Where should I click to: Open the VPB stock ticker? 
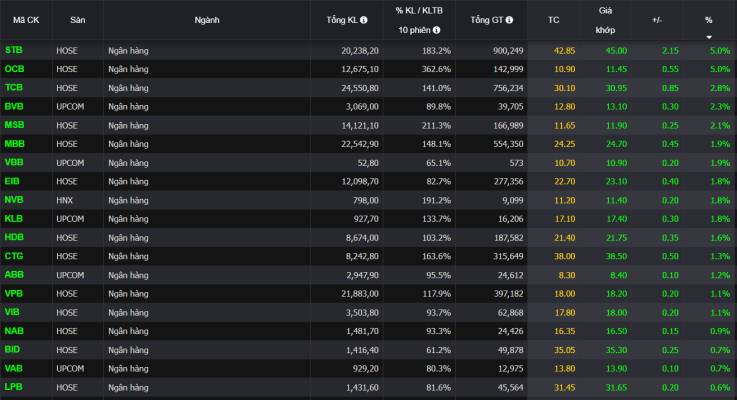click(14, 294)
